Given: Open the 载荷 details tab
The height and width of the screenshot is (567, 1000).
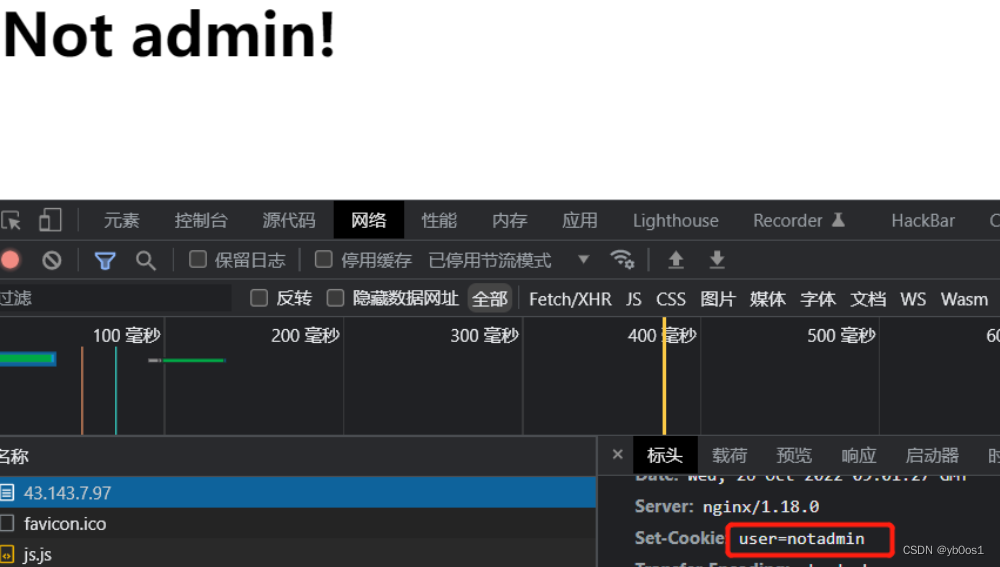Looking at the screenshot, I should click(730, 455).
